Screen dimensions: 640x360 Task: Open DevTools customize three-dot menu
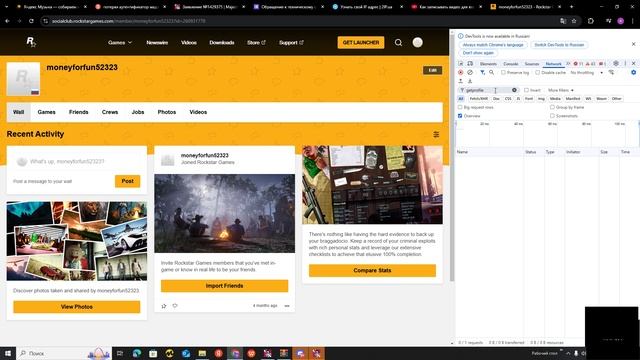click(625, 64)
